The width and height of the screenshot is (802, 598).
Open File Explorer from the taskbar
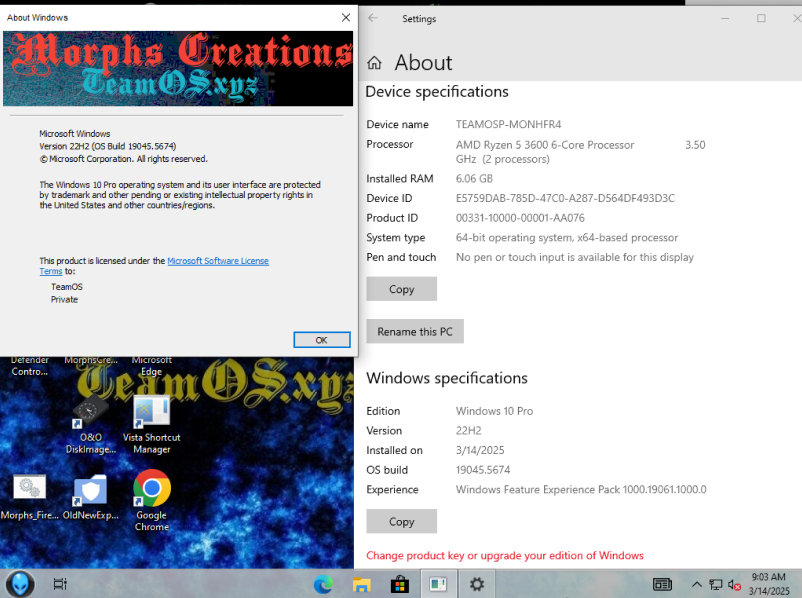361,584
